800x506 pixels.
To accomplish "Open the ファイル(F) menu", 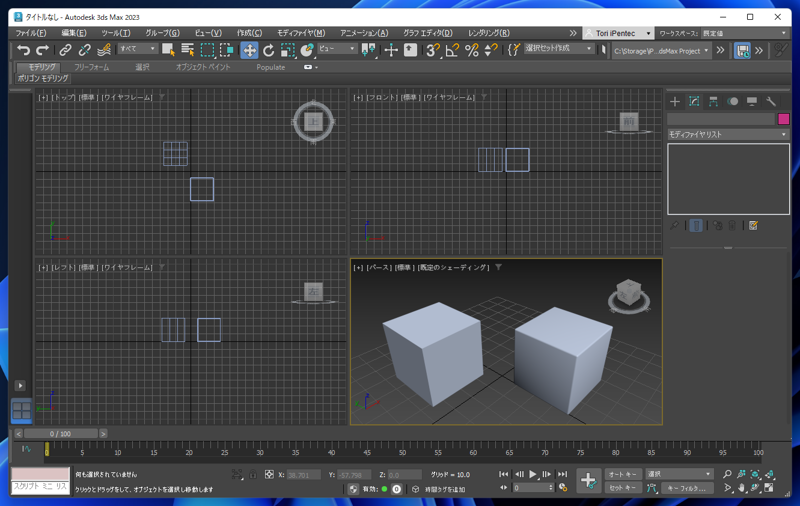I will pos(31,33).
